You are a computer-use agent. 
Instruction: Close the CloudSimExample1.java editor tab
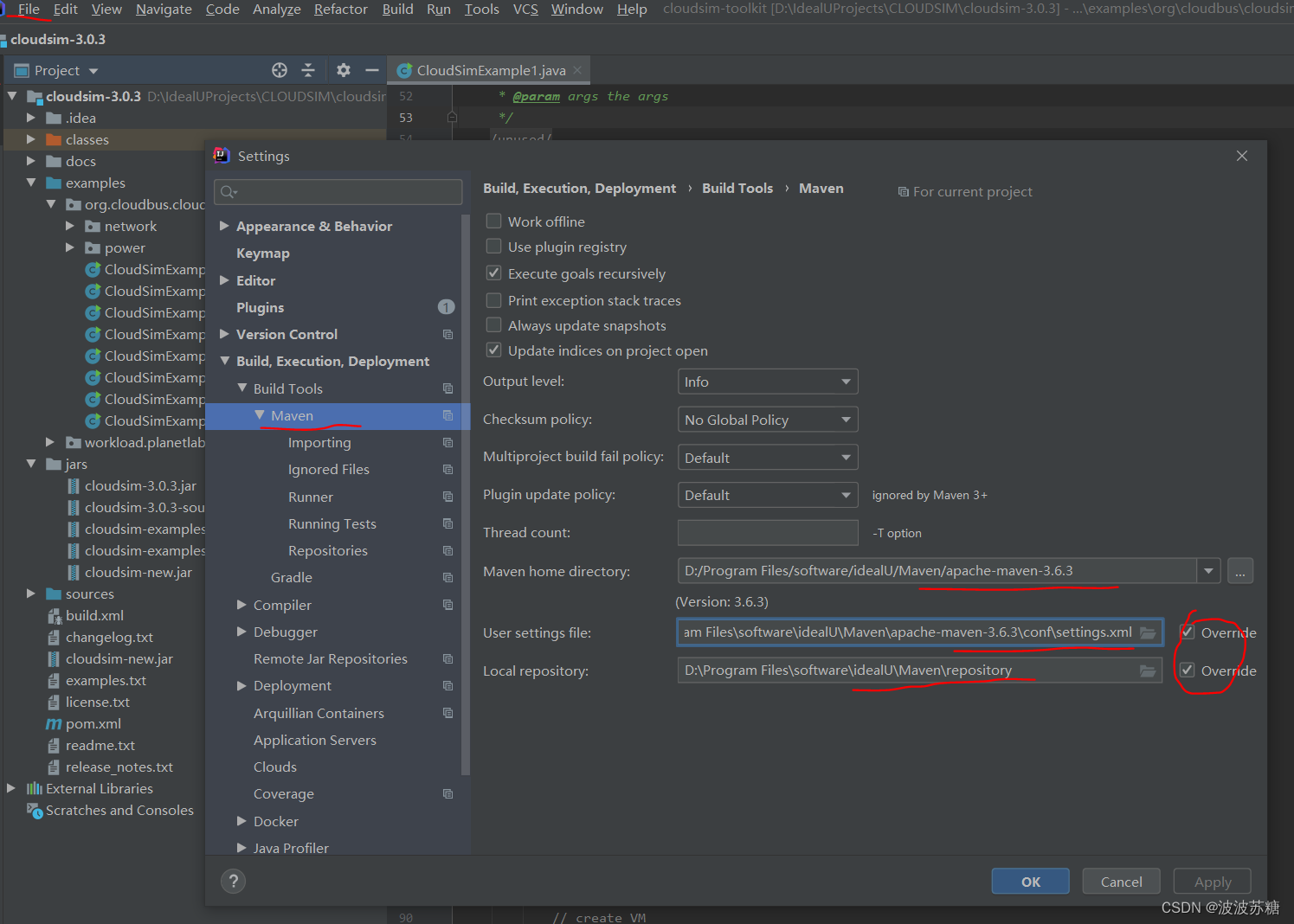(577, 70)
